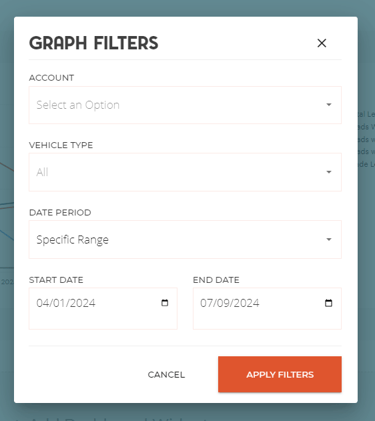Select the month '04' in Start Date
The image size is (375, 421).
[x=42, y=303]
